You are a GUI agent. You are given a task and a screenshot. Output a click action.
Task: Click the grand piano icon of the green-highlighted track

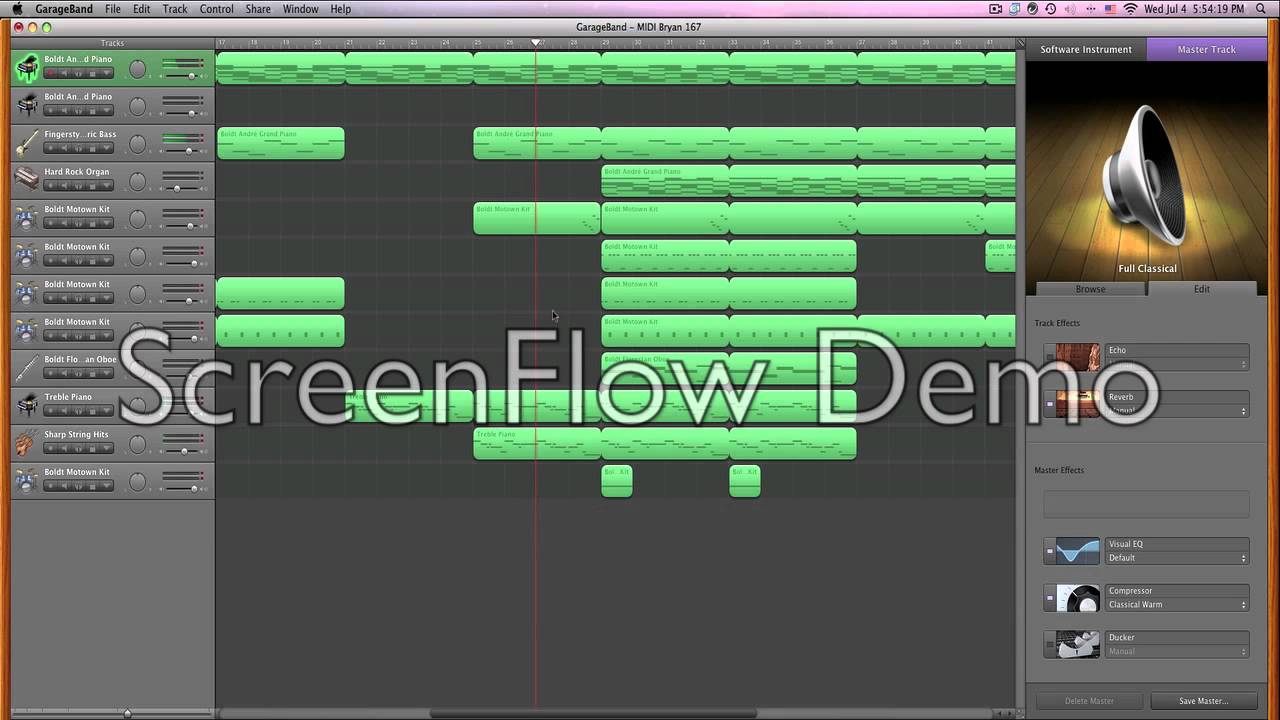27,68
